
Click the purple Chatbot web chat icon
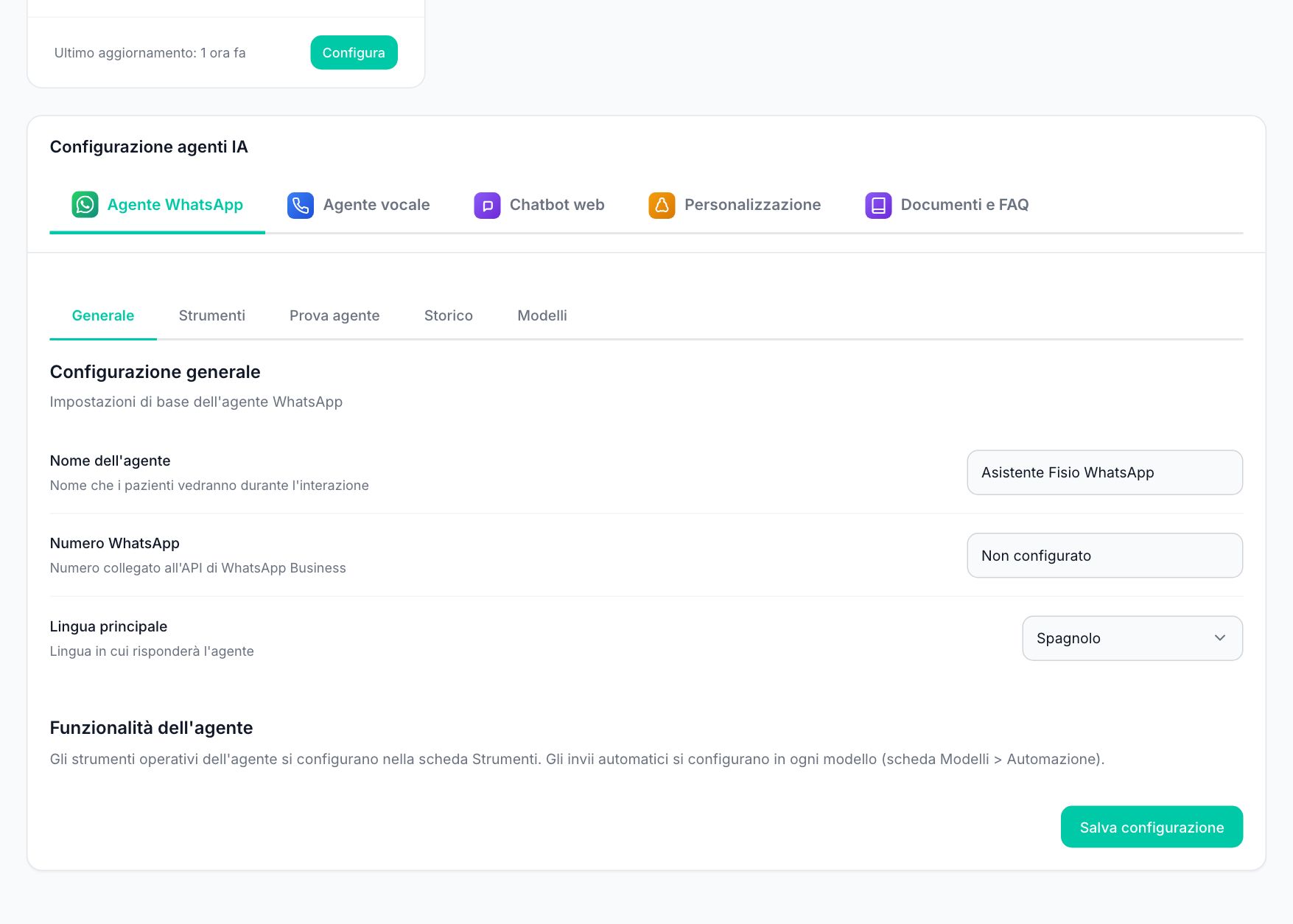tap(487, 205)
